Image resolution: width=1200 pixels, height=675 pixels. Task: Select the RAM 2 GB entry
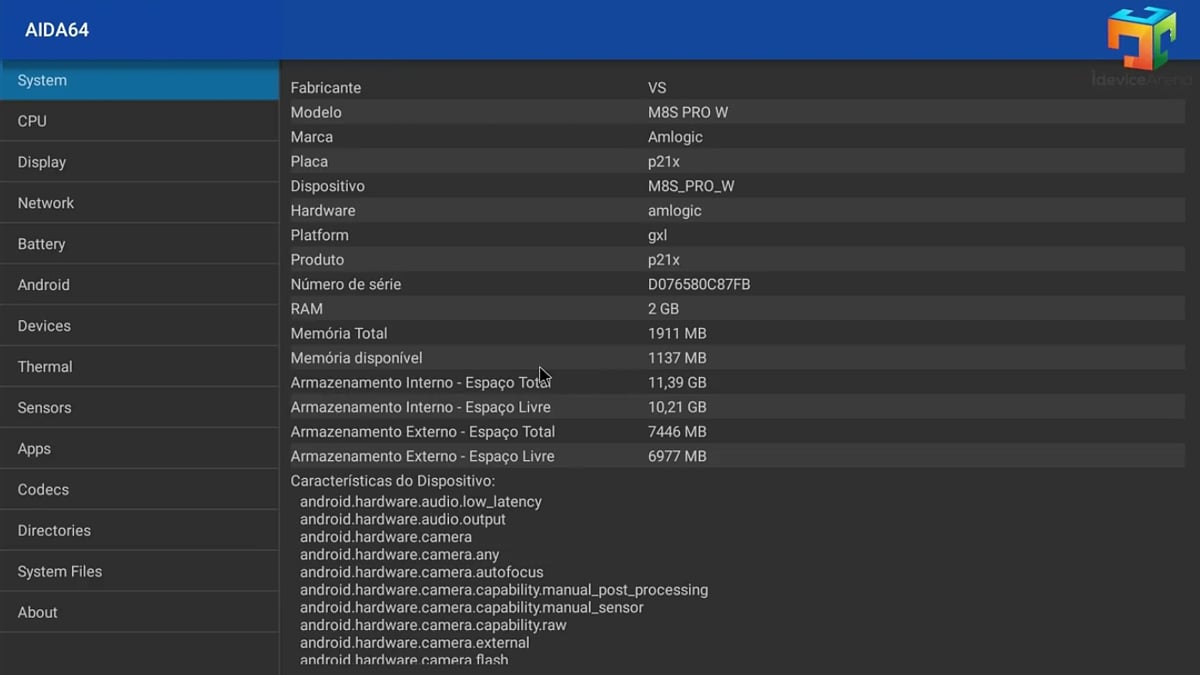tap(600, 308)
